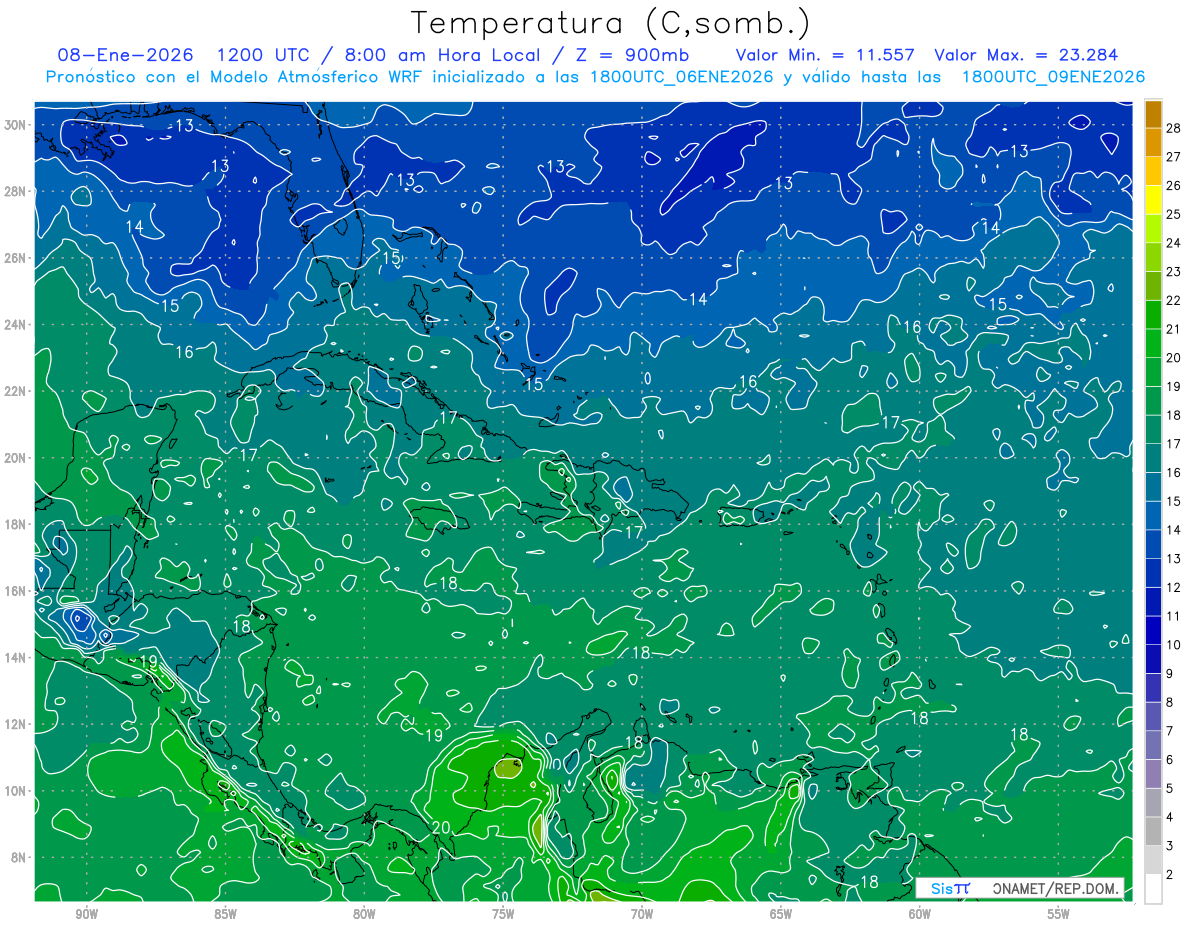Click the "28N" latitude axis label
Image resolution: width=1200 pixels, height=927 pixels.
[x=15, y=191]
